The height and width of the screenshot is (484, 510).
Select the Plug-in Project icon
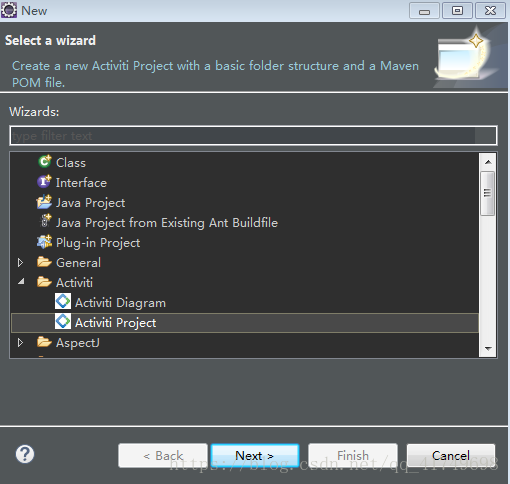coord(44,242)
